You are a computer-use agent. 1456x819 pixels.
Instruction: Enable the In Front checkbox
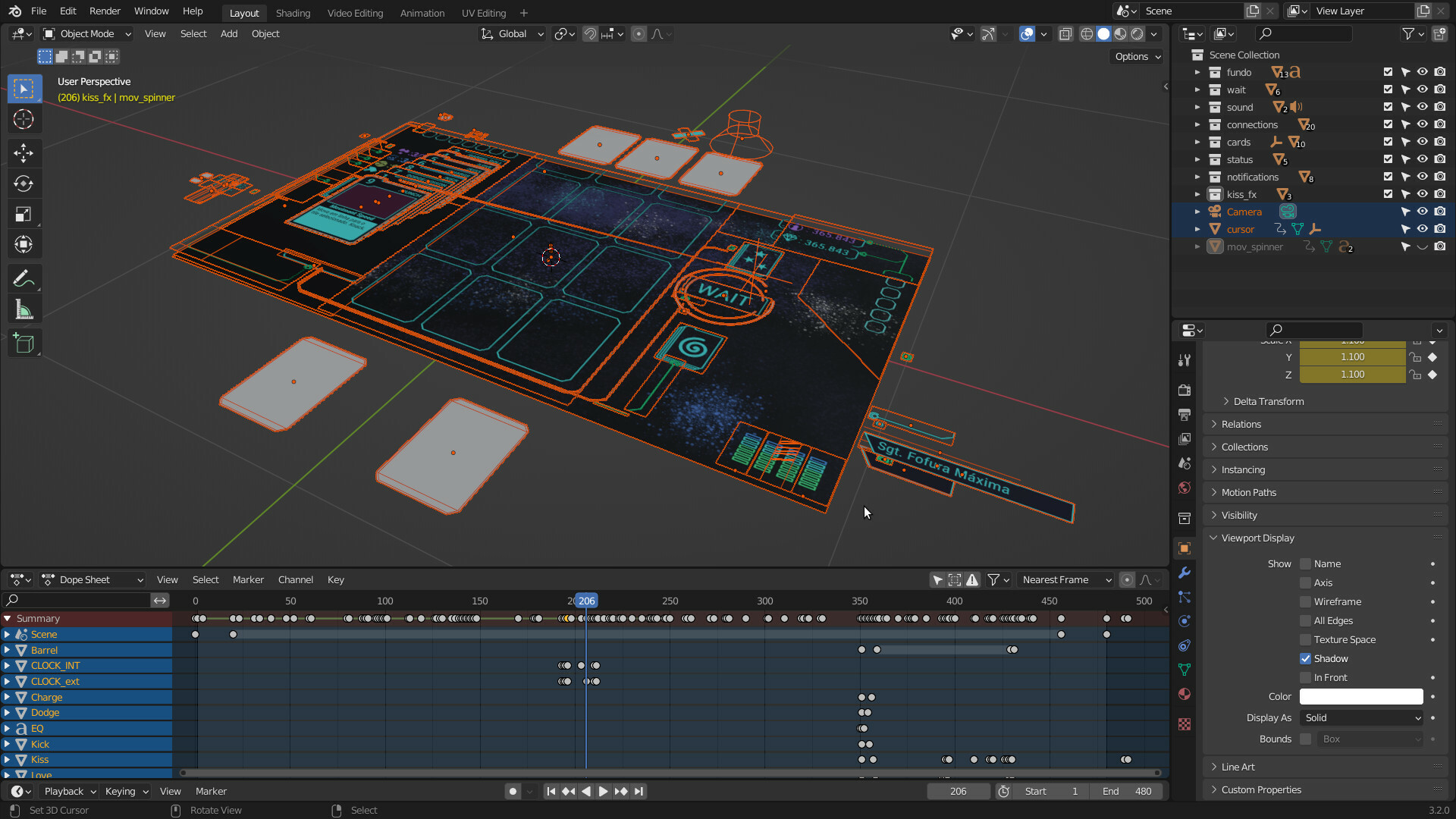click(x=1305, y=678)
